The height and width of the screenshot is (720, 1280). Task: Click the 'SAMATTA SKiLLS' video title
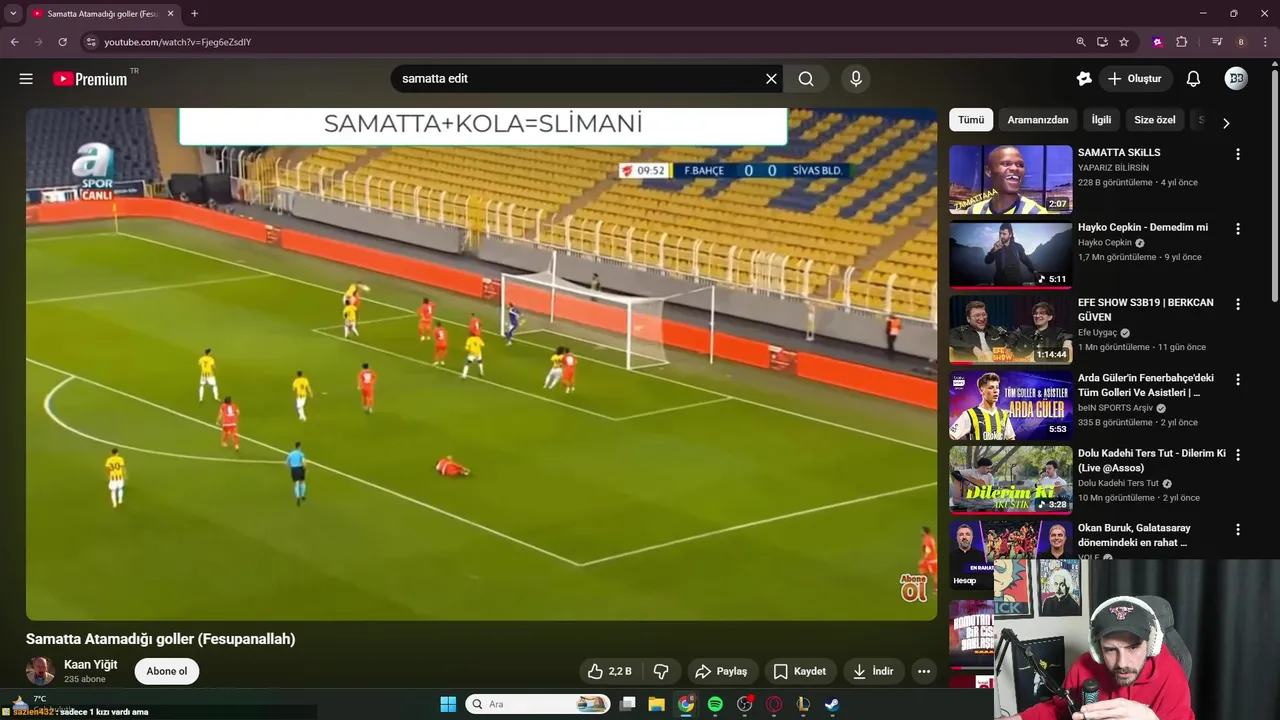point(1119,153)
